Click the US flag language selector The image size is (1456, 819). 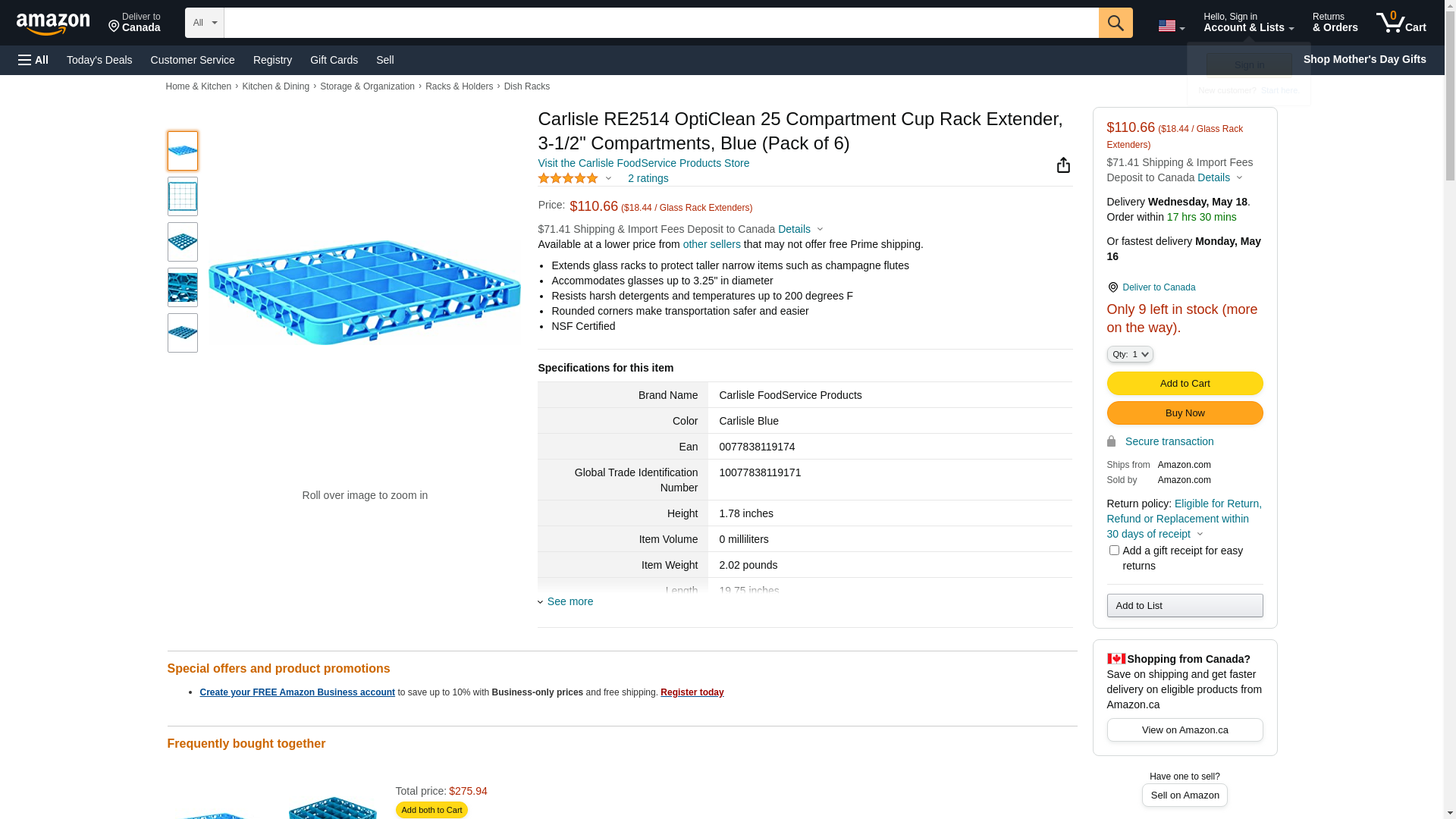tap(1171, 26)
